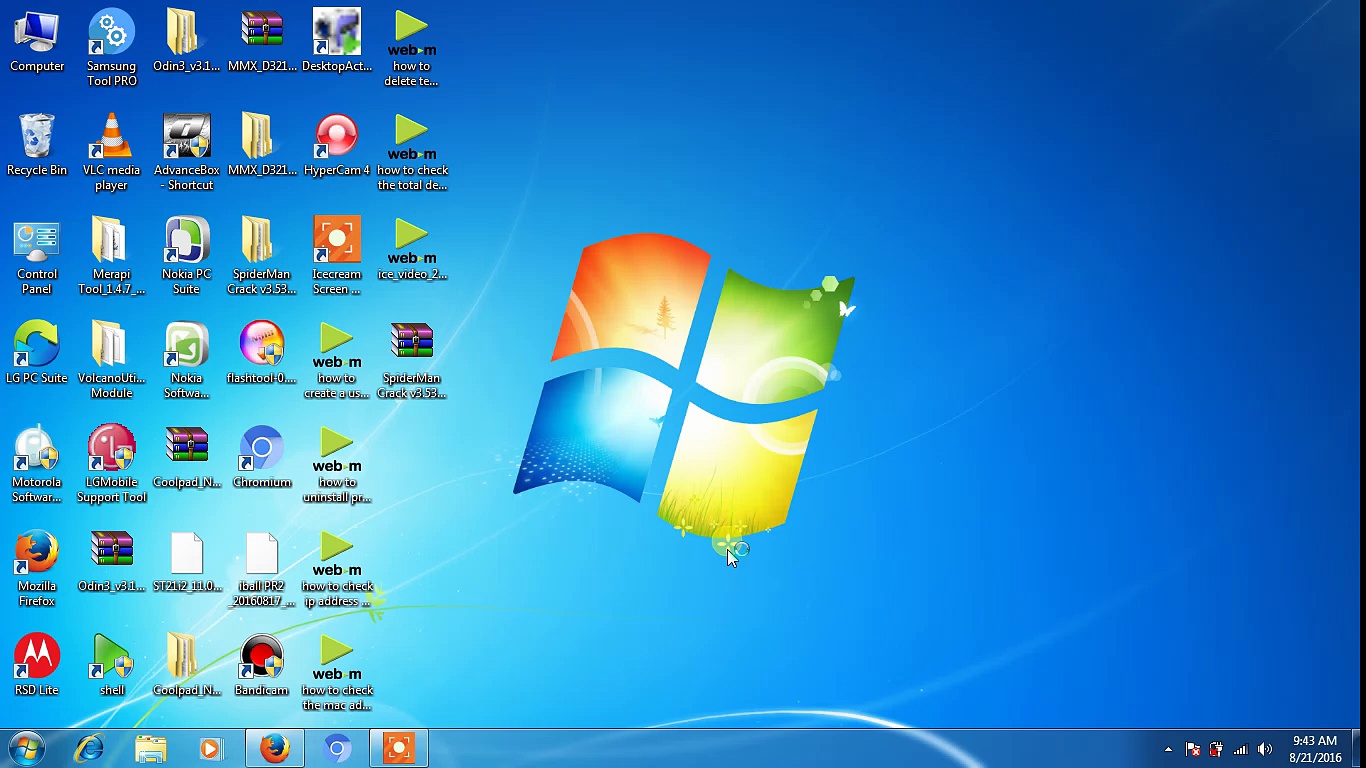Screen dimensions: 1366x768
Task: Show hidden system tray icons
Action: [1168, 749]
